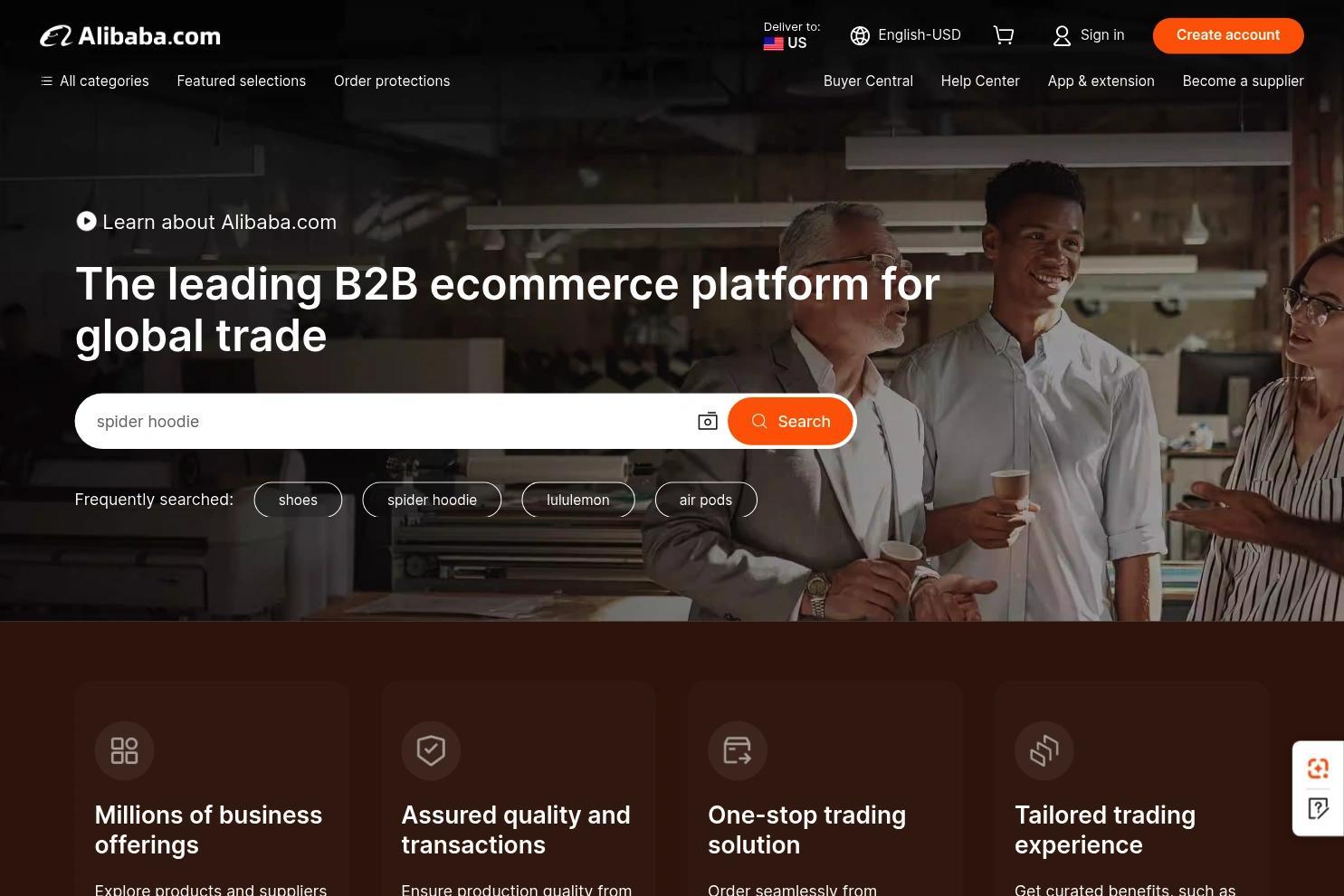The height and width of the screenshot is (896, 1344).
Task: Open the Help Center
Action: click(x=980, y=81)
